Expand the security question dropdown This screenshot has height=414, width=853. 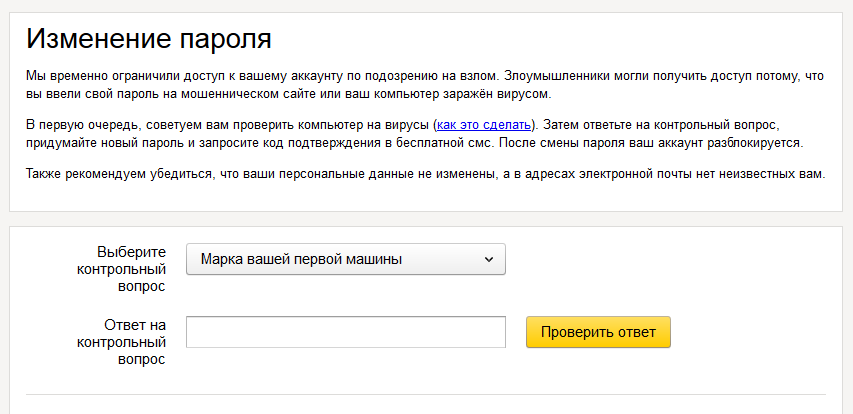345,259
